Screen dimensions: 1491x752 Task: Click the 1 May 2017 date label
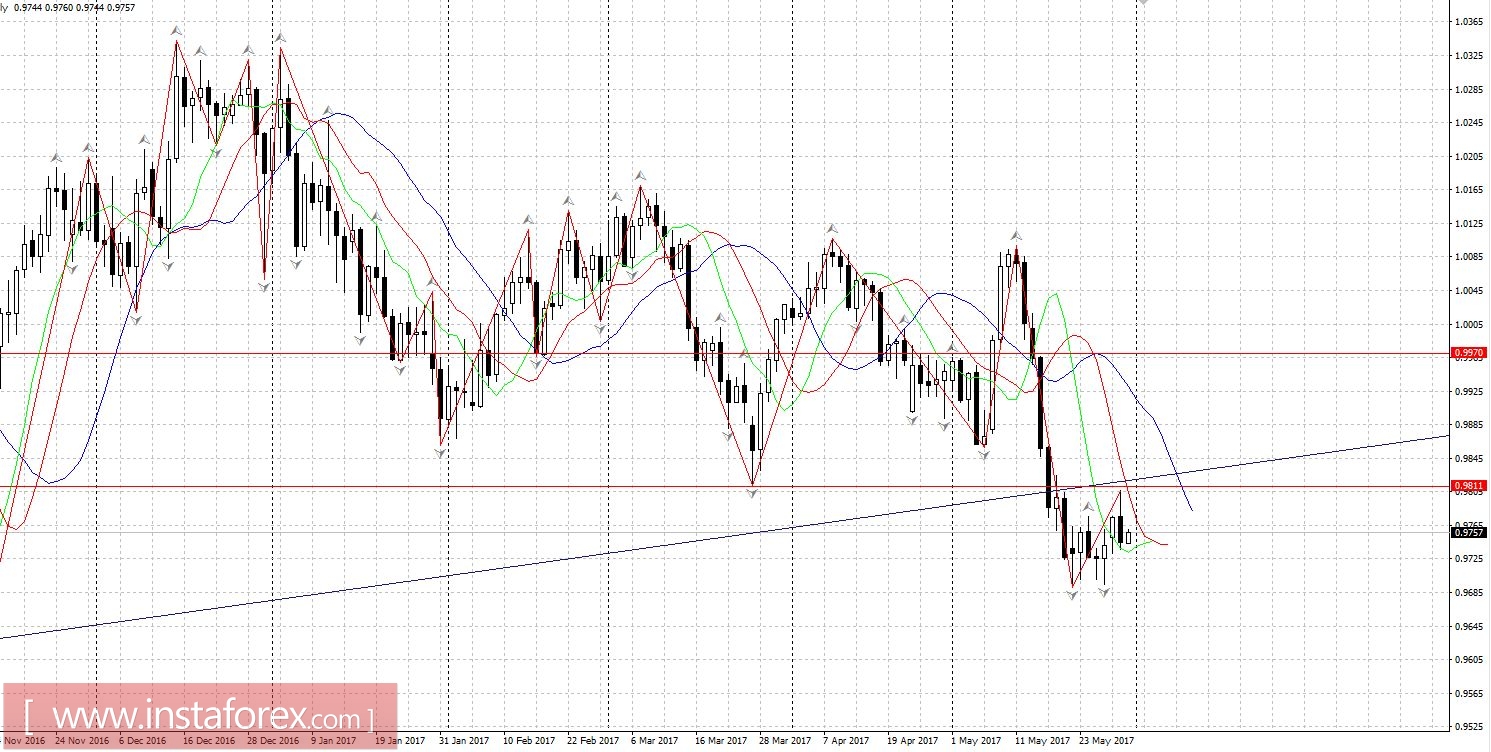976,741
